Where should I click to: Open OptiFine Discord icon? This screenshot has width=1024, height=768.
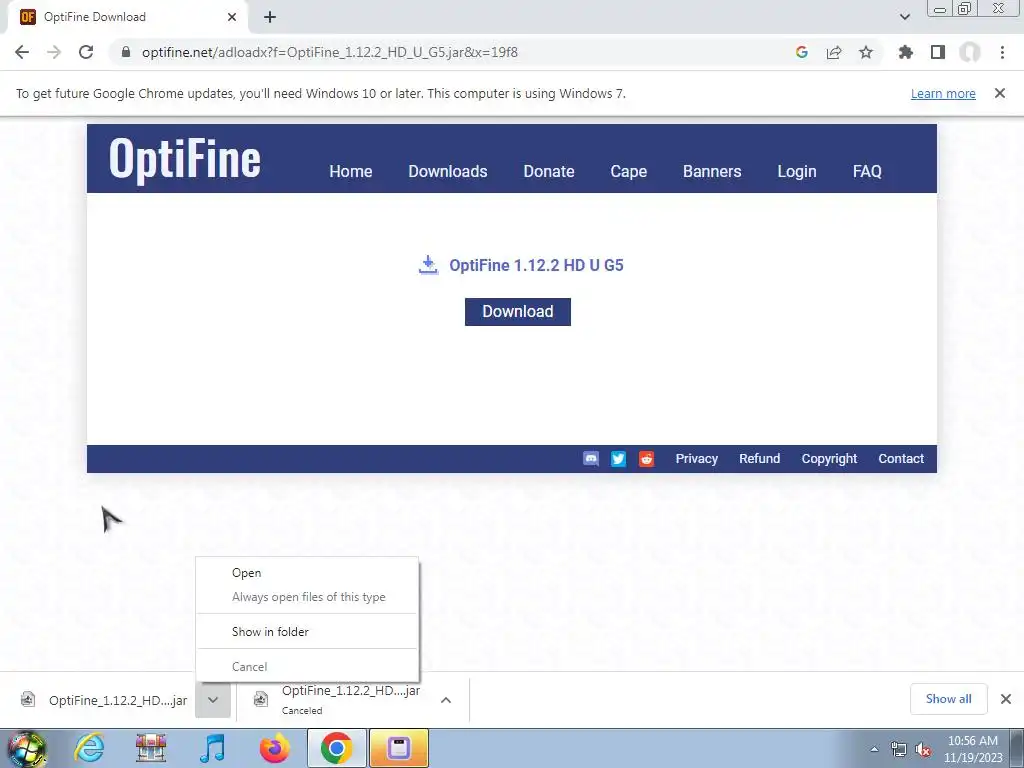point(591,459)
